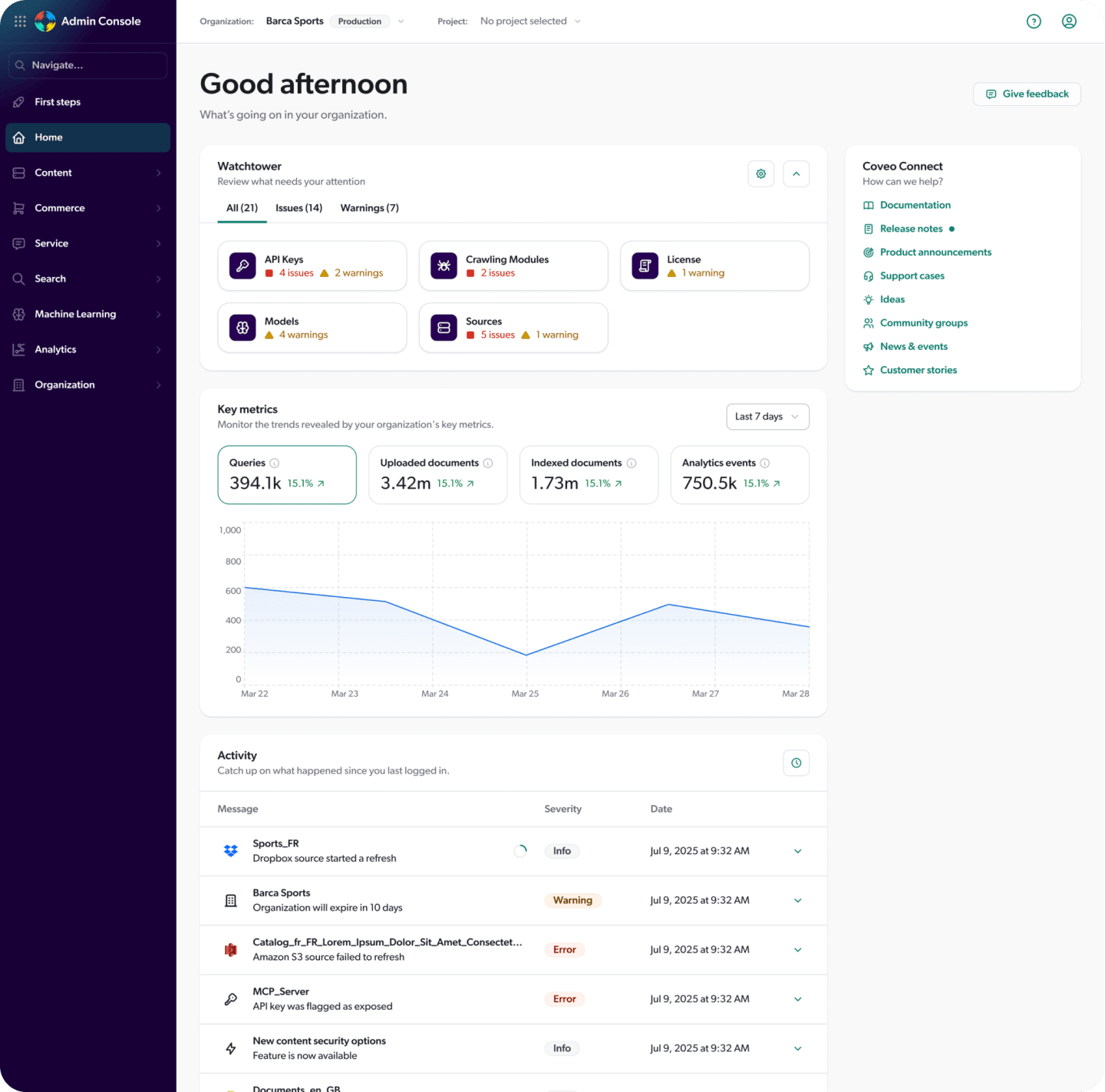1105x1092 pixels.
Task: Open Organization in the sidebar
Action: pos(87,384)
